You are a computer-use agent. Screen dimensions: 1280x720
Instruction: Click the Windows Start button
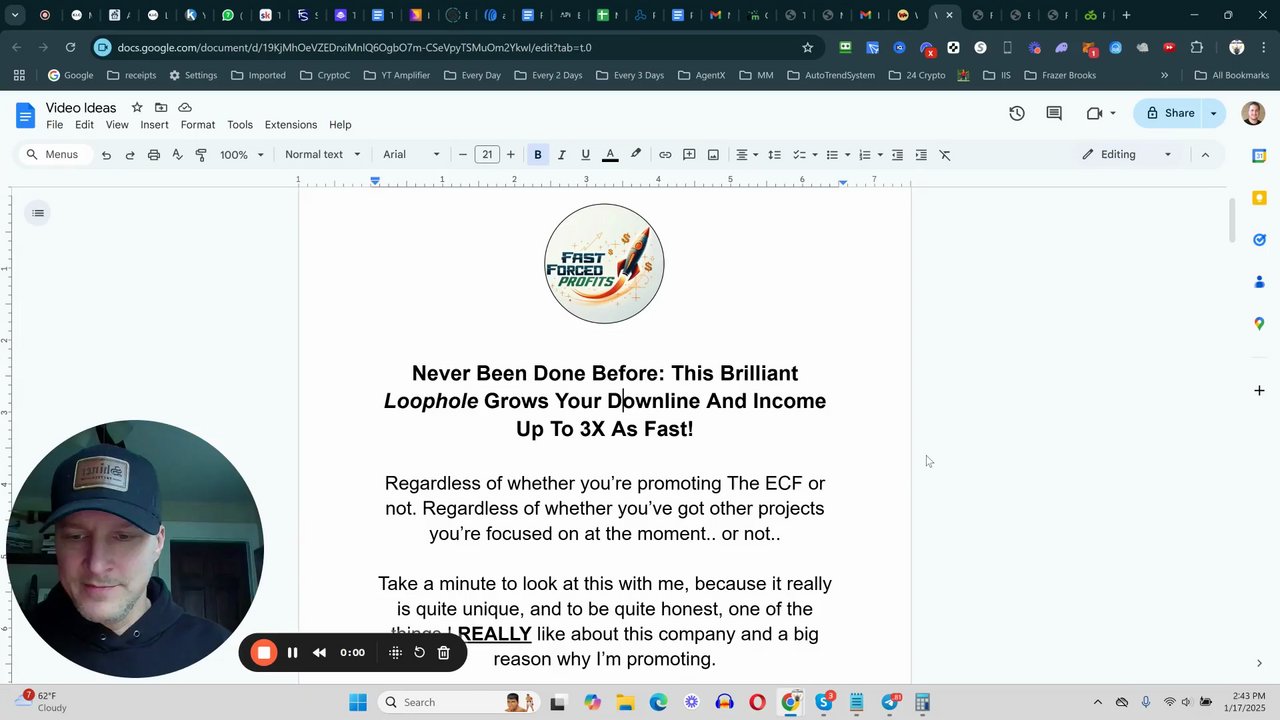[x=358, y=702]
